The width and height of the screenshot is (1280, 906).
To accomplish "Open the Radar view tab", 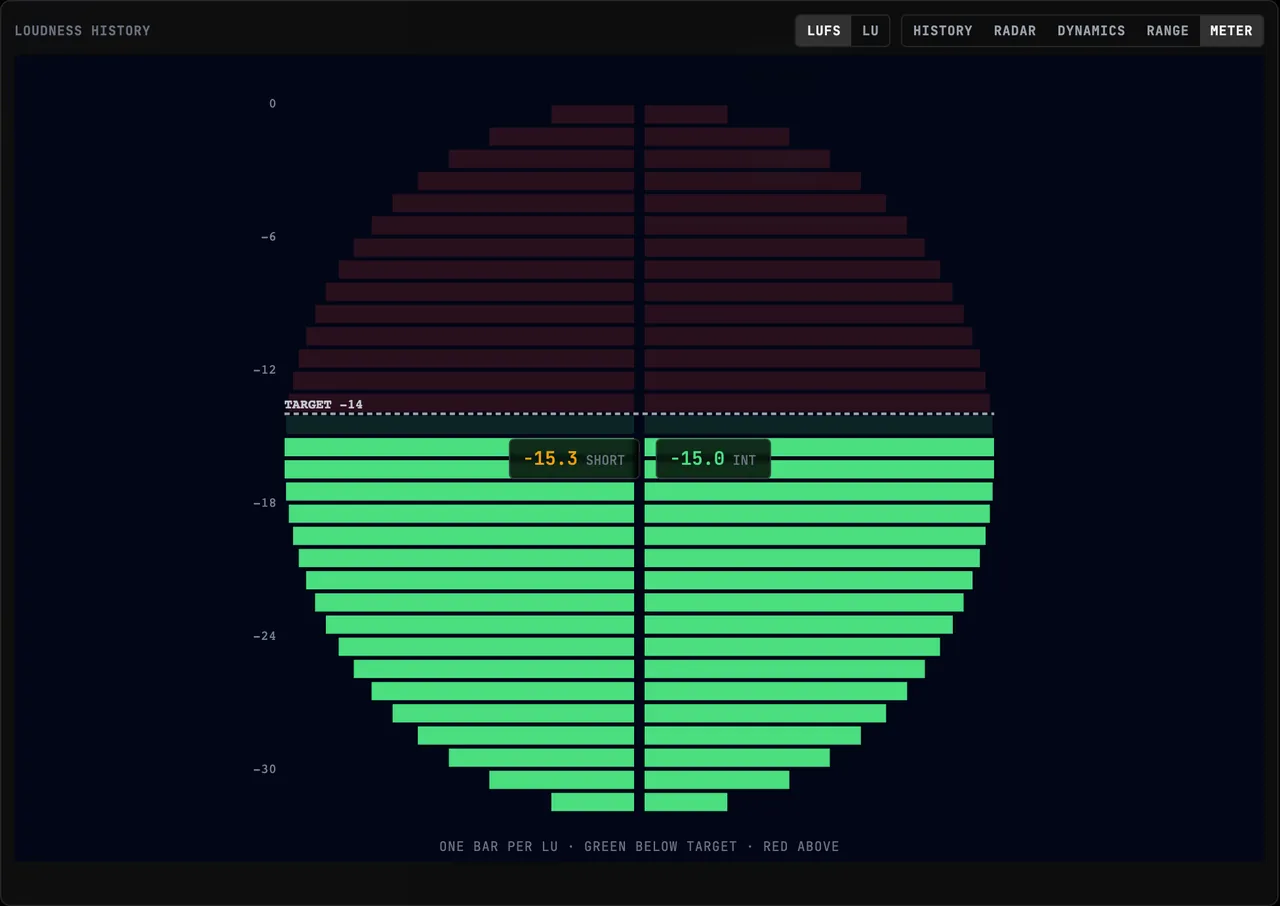I will point(1015,31).
